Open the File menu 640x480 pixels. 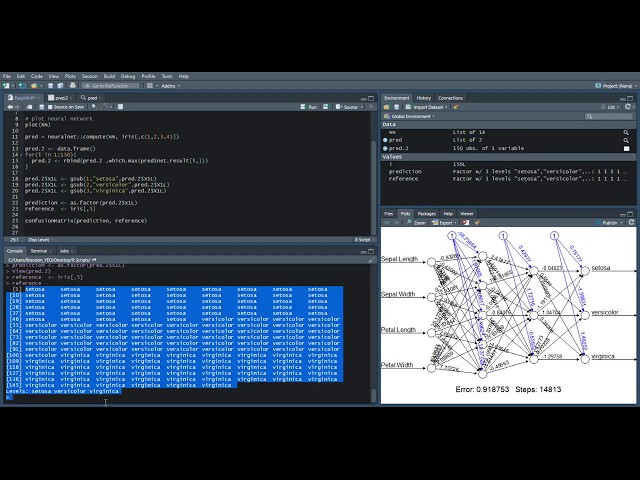click(x=7, y=76)
